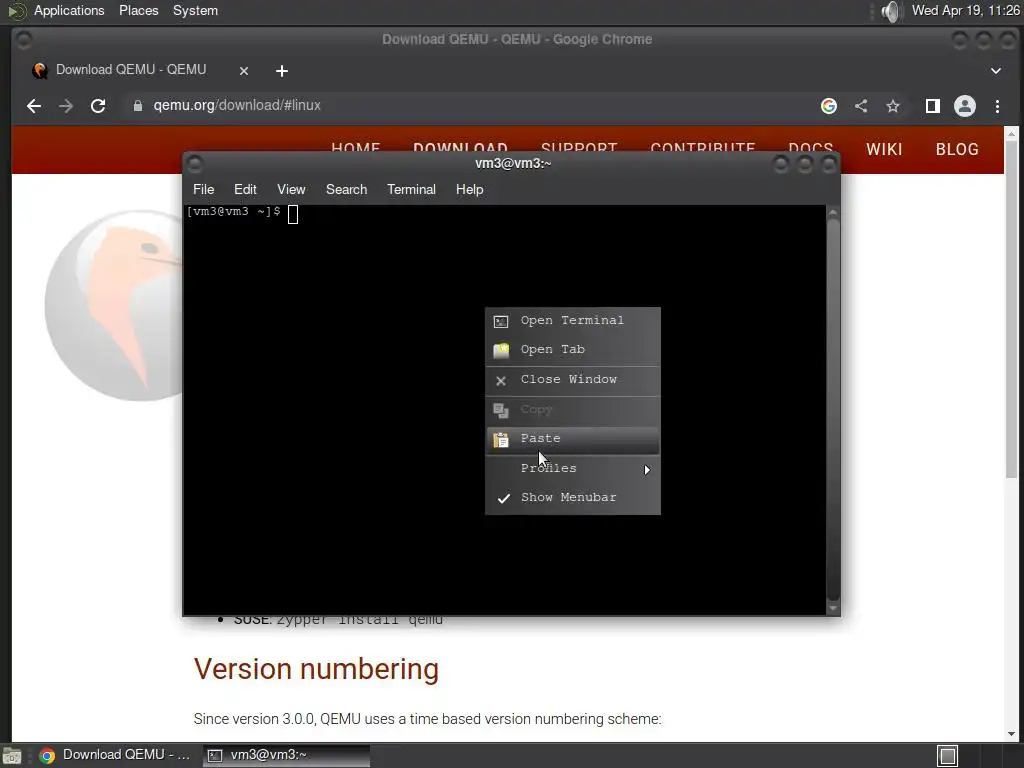Click the clock Wed Apr 19
Viewport: 1024px width, 768px height.
click(965, 10)
